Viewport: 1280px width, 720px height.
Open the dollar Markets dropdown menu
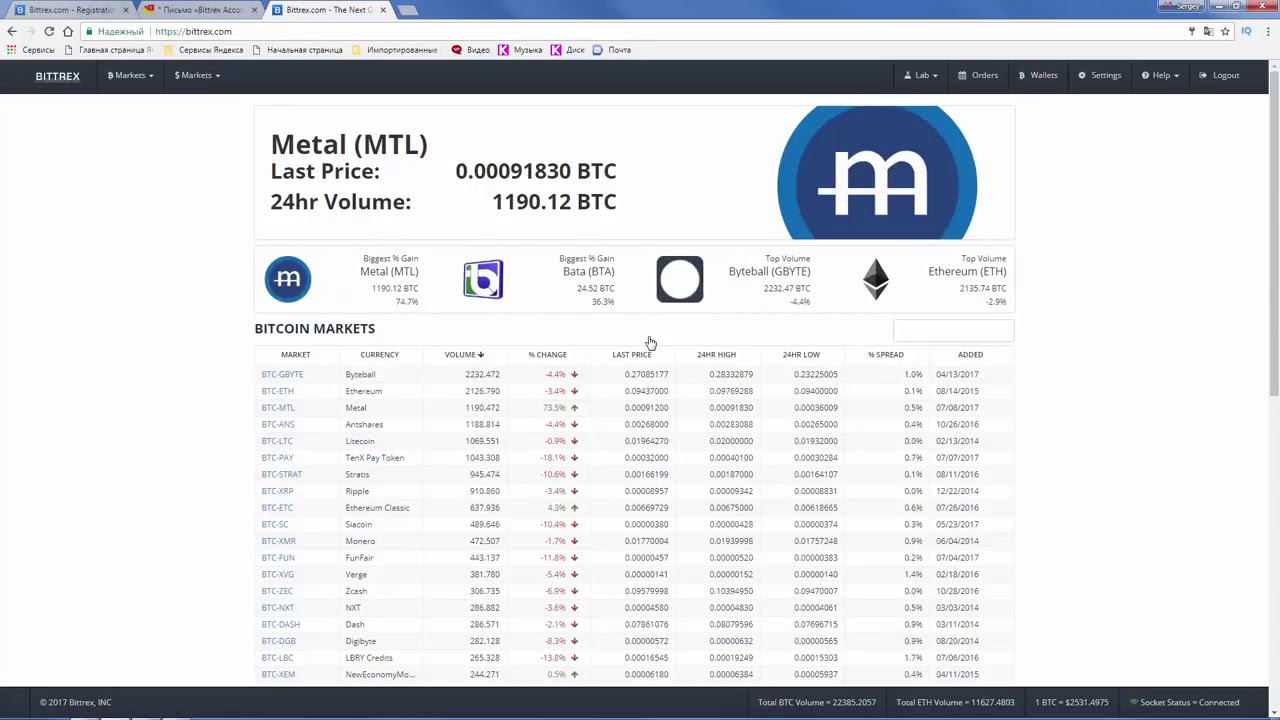[x=197, y=75]
